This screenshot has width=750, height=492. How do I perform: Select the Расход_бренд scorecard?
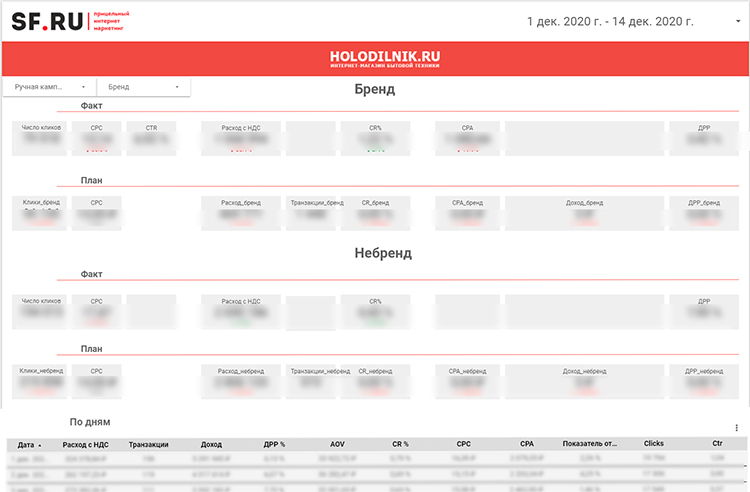[241, 213]
